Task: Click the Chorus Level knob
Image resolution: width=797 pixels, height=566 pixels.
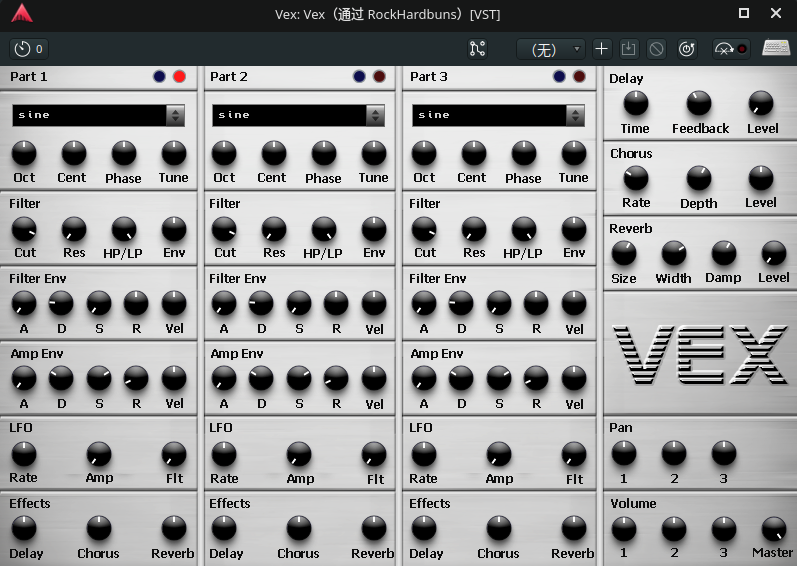Action: coord(761,178)
